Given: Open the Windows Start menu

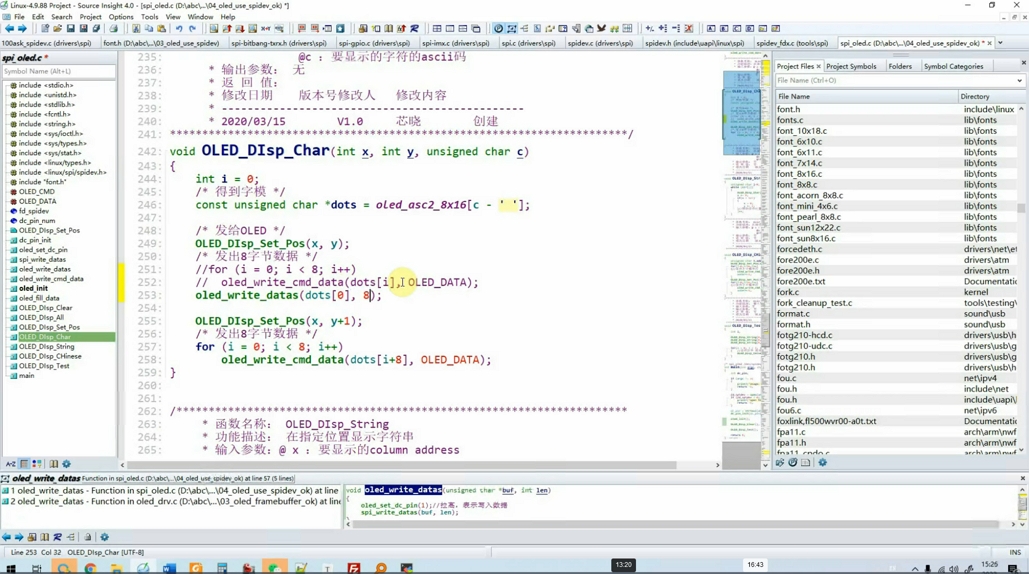Looking at the screenshot, I should [x=10, y=568].
